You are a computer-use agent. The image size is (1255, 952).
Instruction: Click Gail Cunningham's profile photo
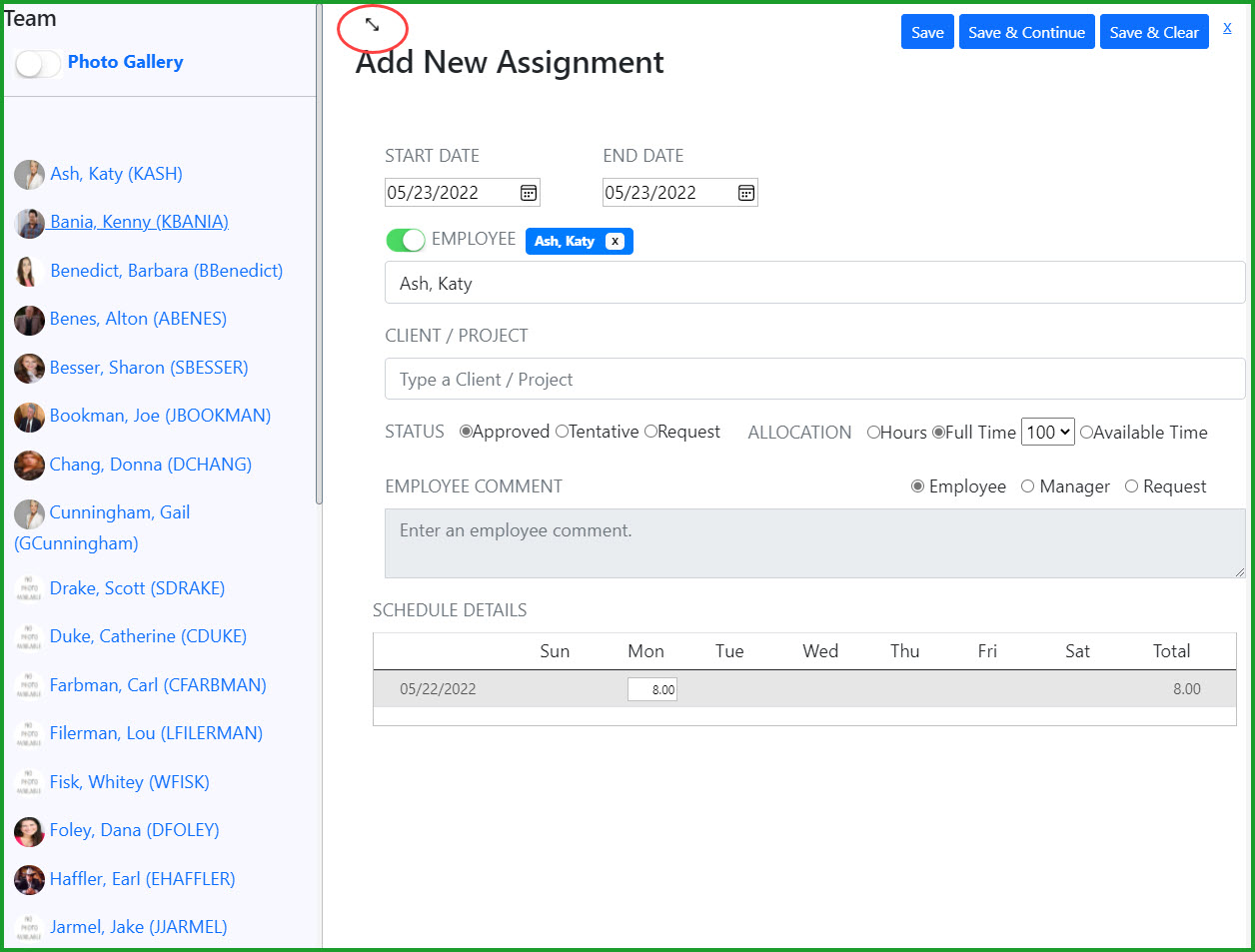(29, 513)
